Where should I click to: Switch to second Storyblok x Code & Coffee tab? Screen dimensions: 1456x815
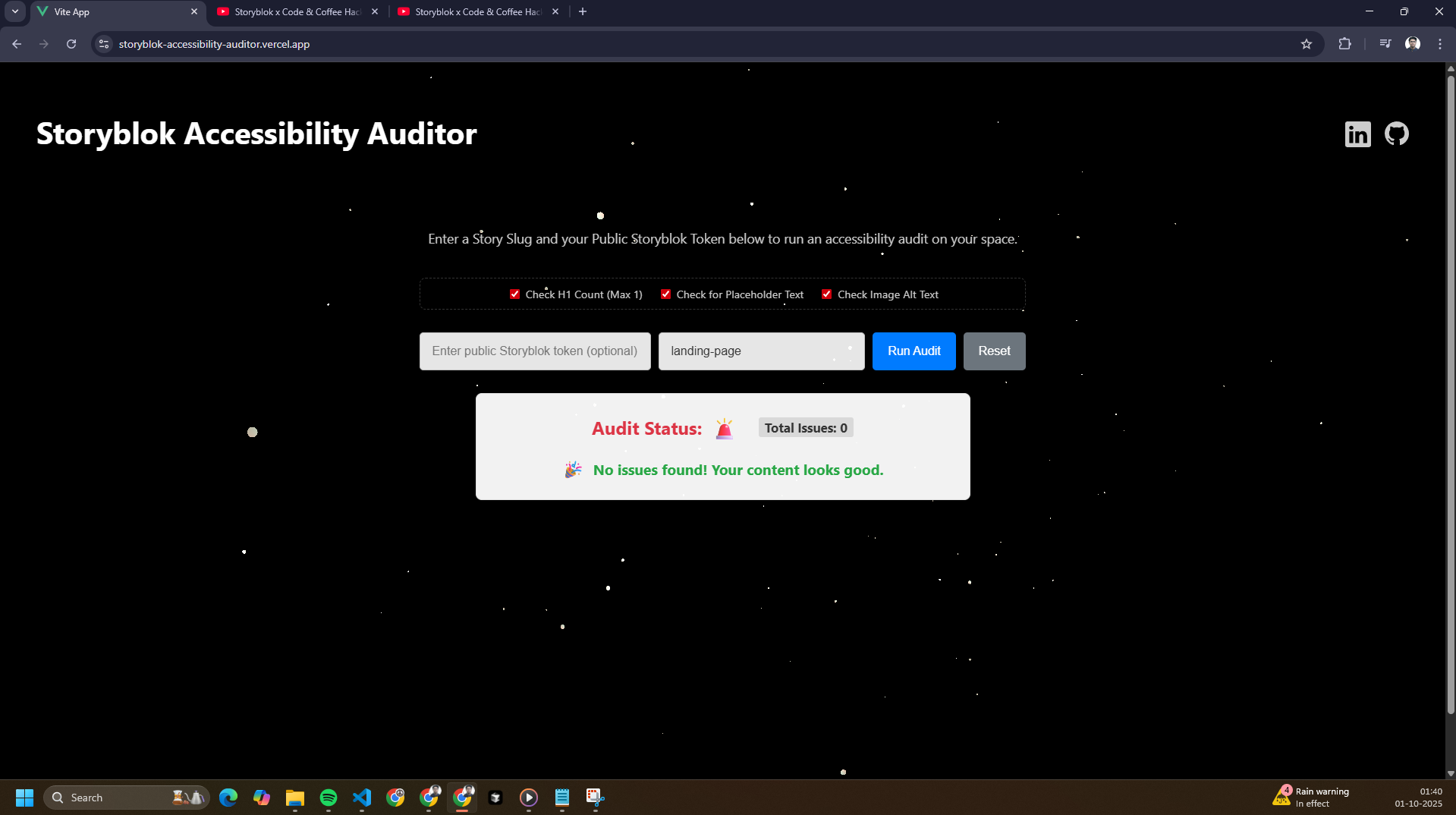tap(297, 12)
